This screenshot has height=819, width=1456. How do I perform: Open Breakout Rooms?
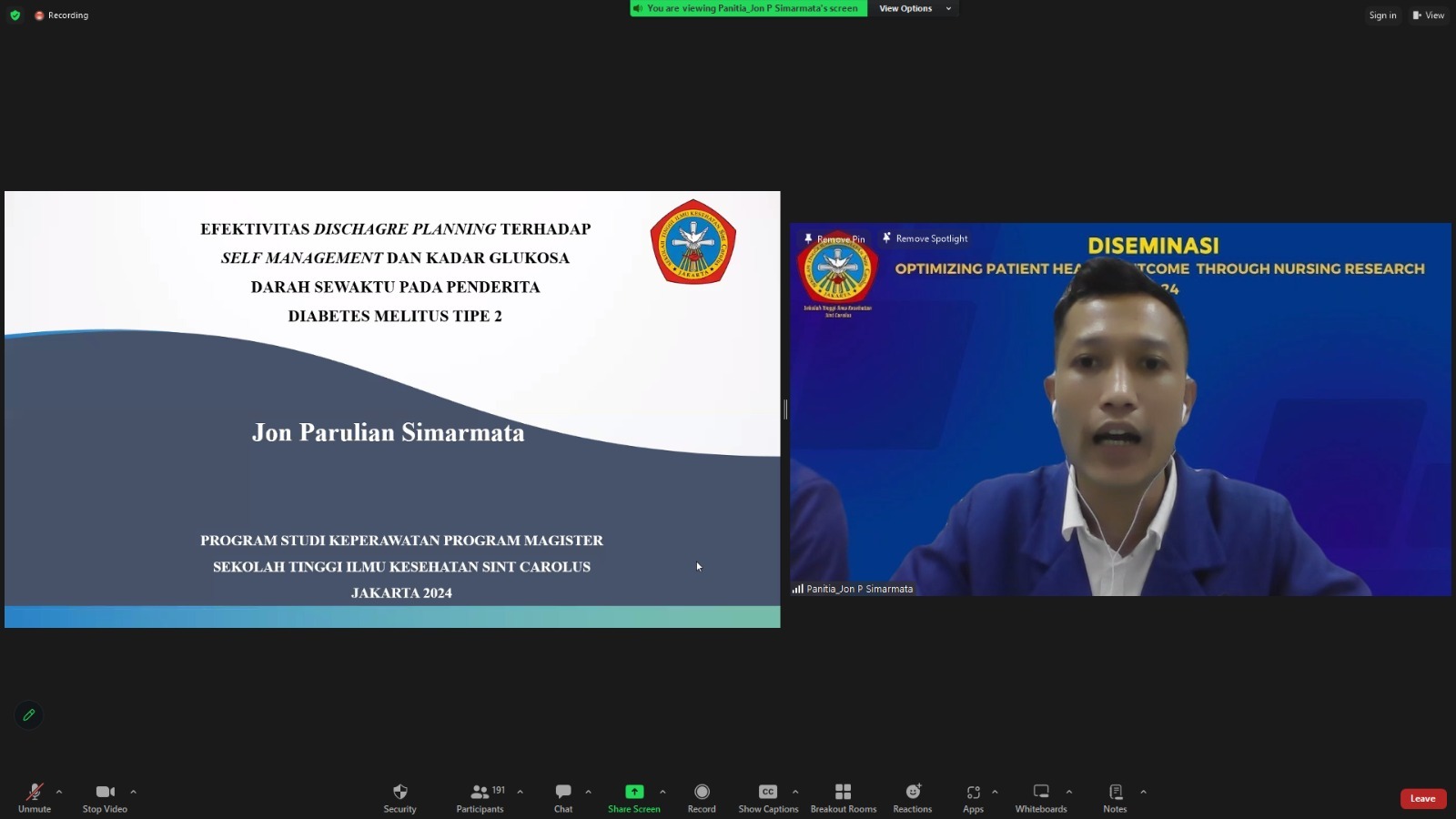(843, 793)
